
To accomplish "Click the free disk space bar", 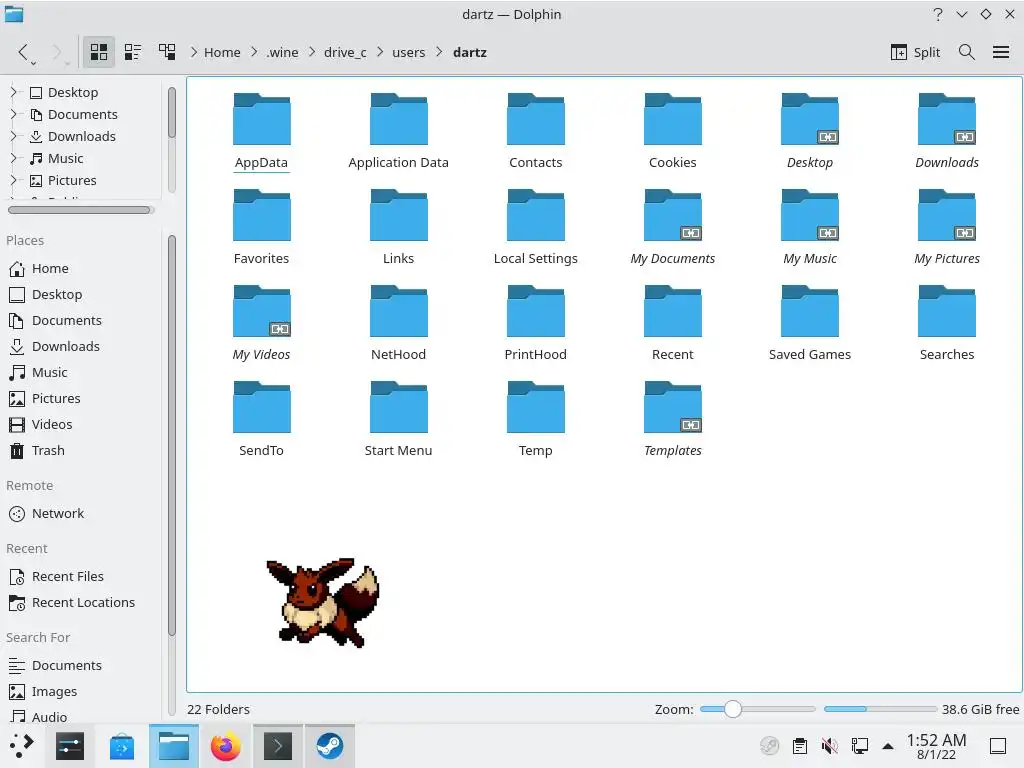I will 880,709.
